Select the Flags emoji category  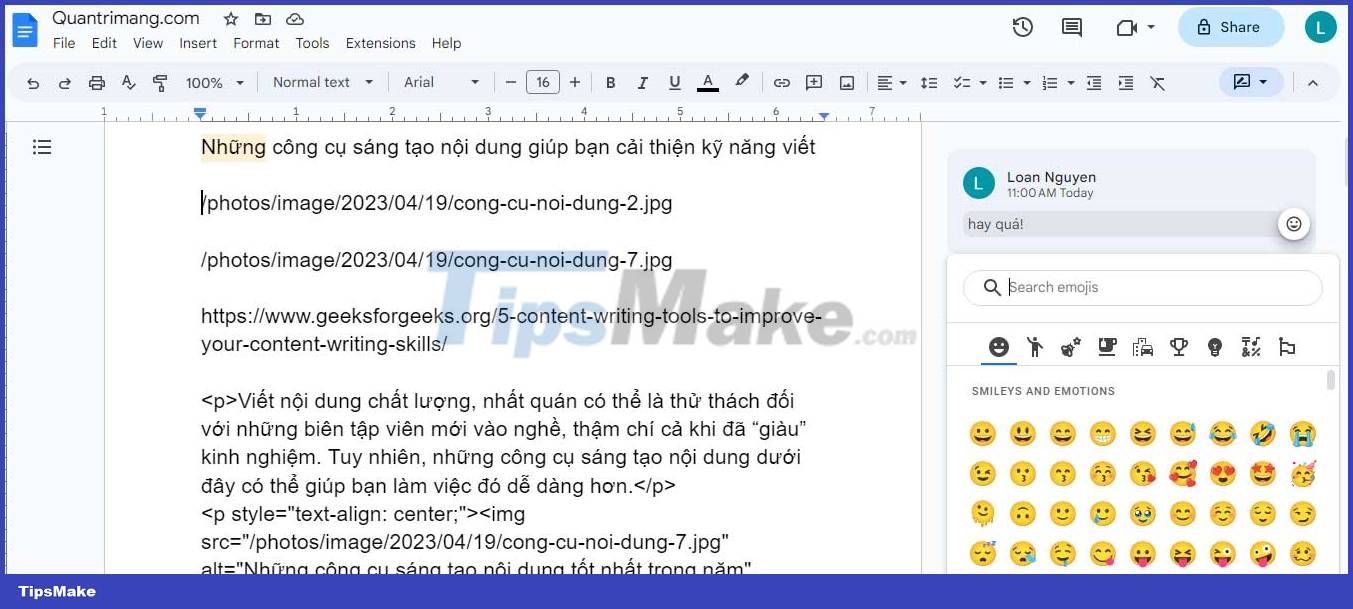[1287, 346]
